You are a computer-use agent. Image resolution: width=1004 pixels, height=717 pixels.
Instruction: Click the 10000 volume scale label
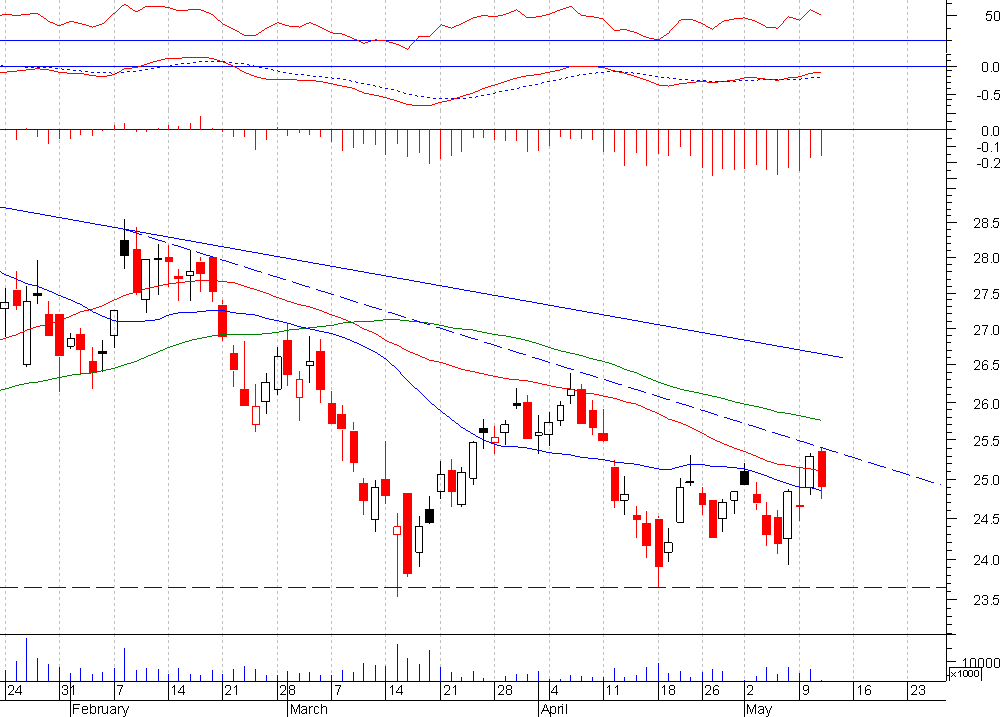(x=979, y=663)
